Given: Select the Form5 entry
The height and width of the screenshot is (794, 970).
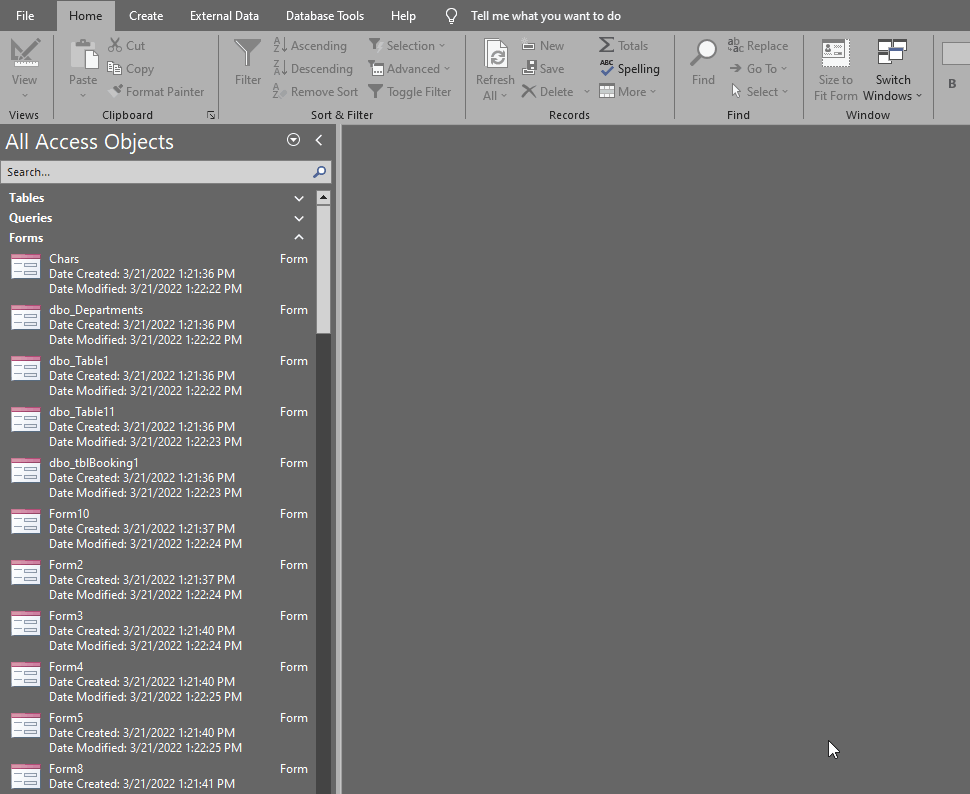Looking at the screenshot, I should pos(159,733).
